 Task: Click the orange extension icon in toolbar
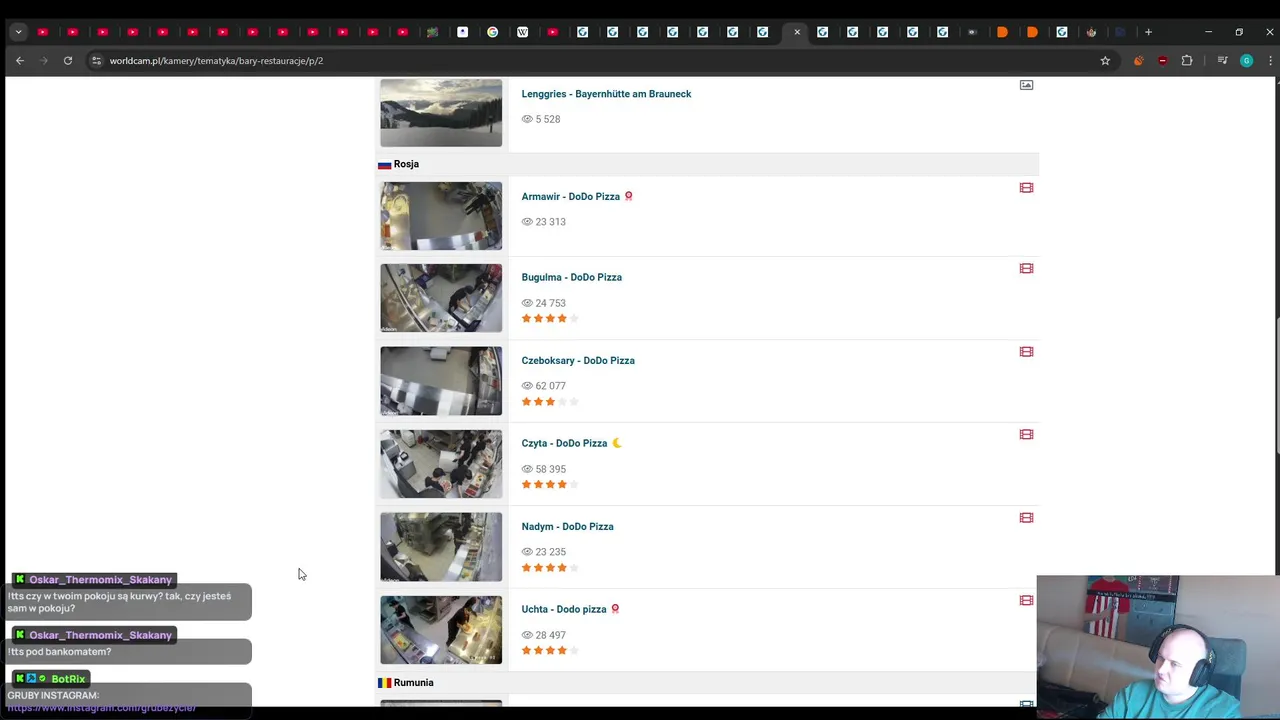pos(1138,61)
